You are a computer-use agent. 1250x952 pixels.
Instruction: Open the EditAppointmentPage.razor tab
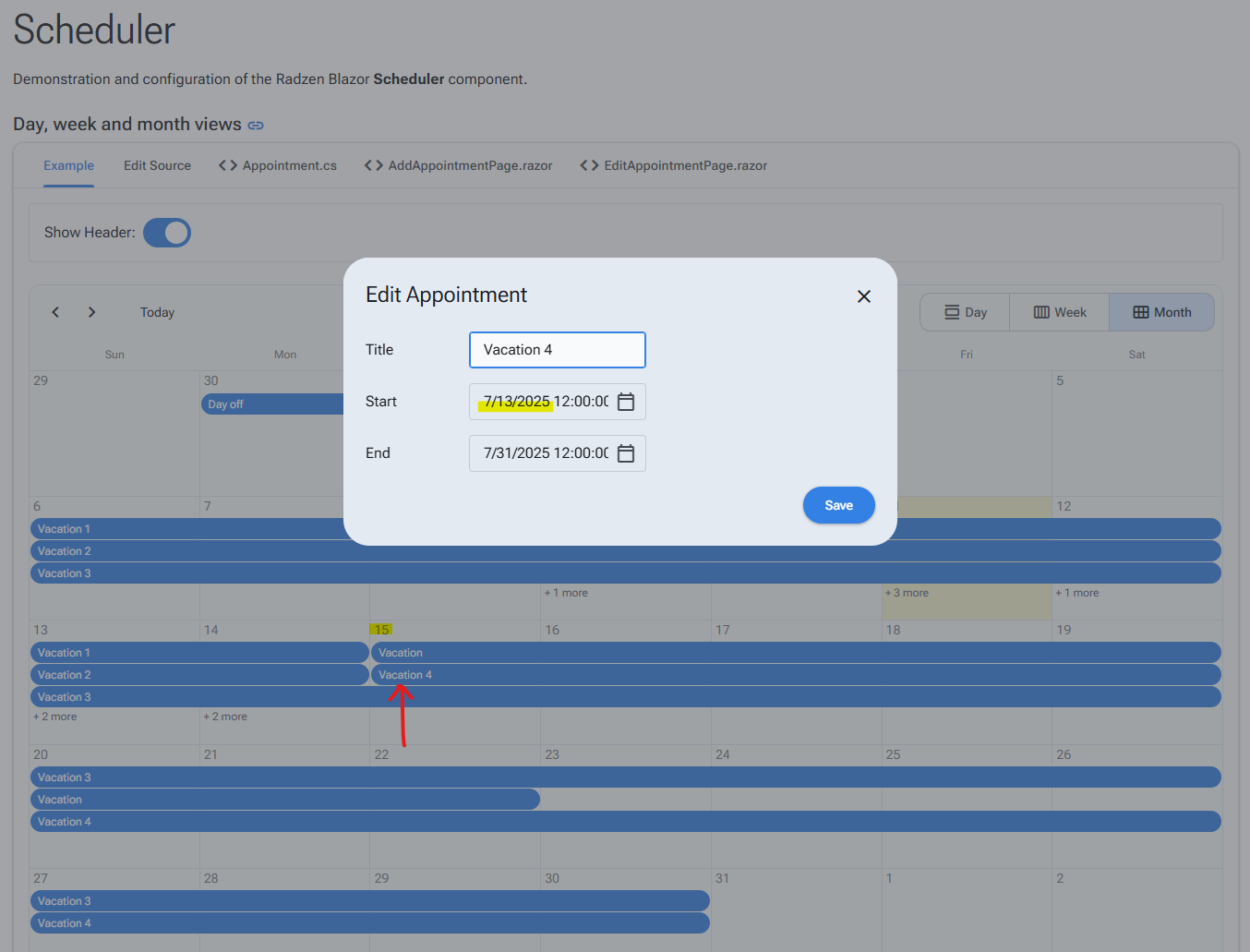pos(674,165)
